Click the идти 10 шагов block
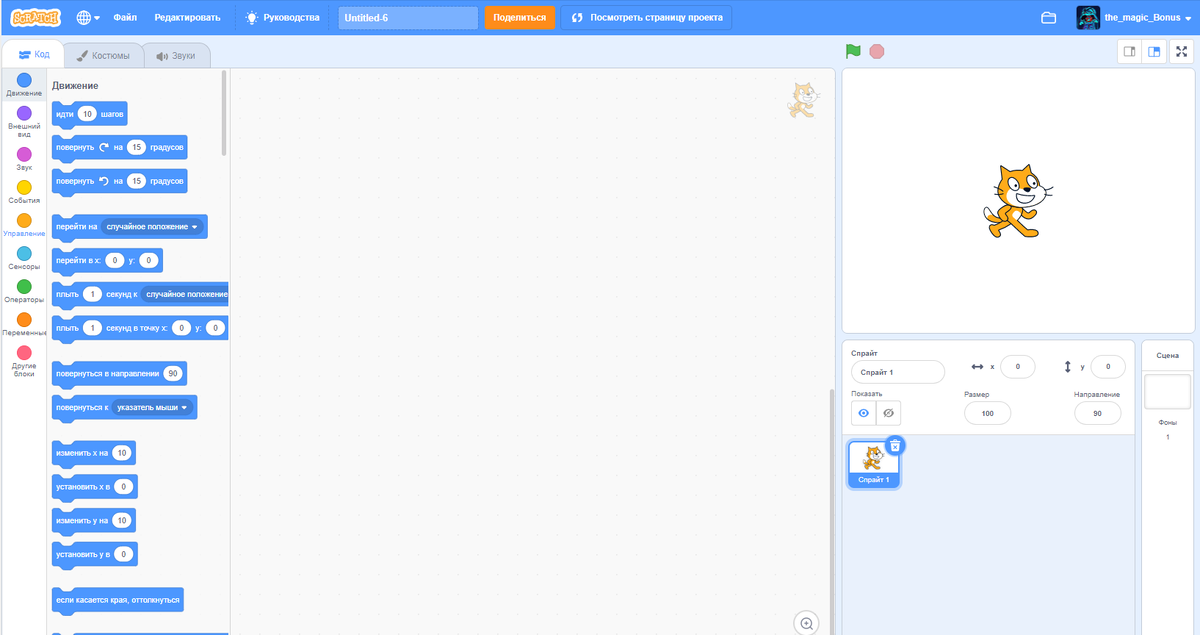Viewport: 1200px width, 635px height. [89, 114]
